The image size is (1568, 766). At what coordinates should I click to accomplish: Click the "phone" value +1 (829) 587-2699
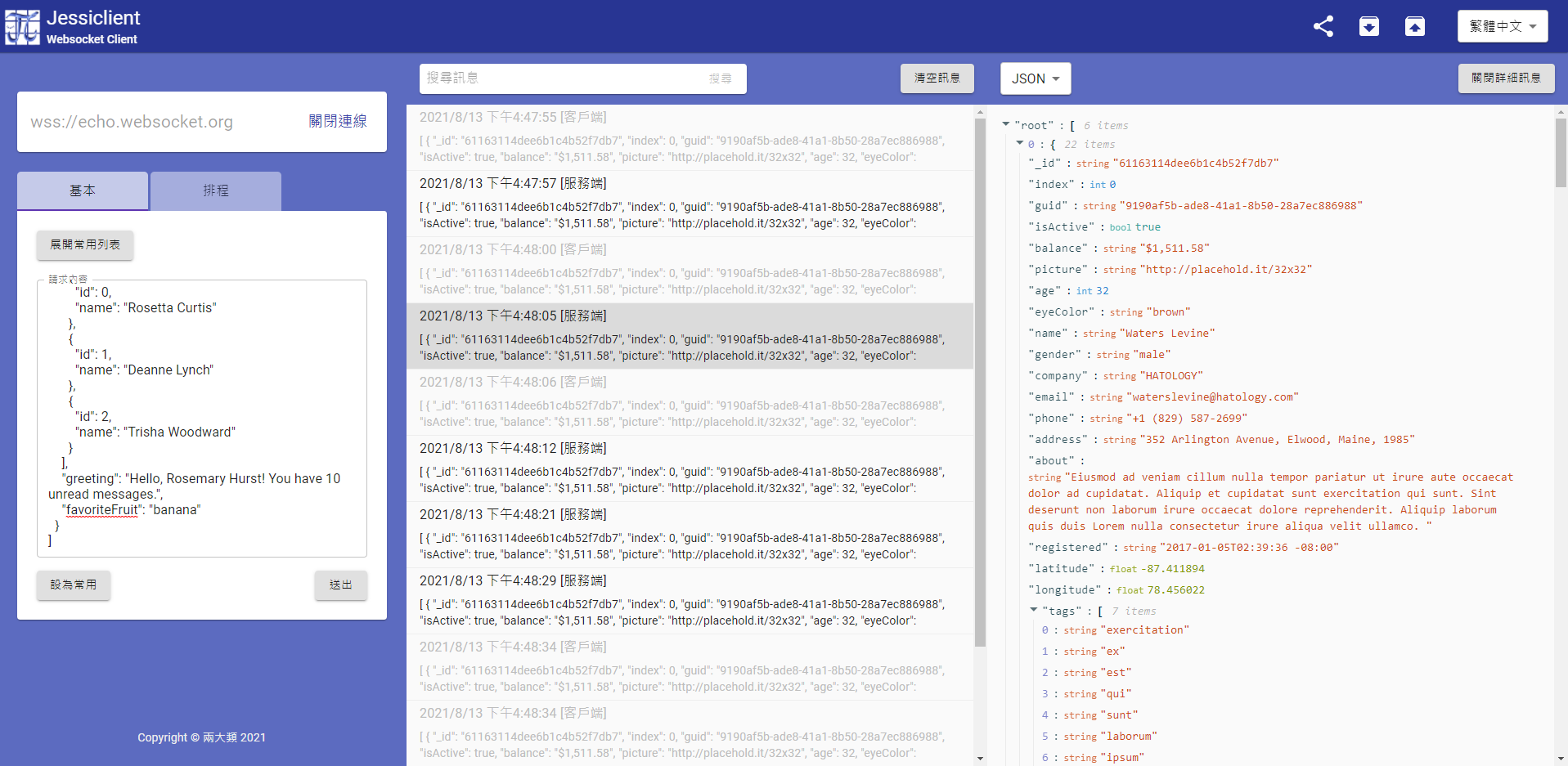click(1187, 419)
